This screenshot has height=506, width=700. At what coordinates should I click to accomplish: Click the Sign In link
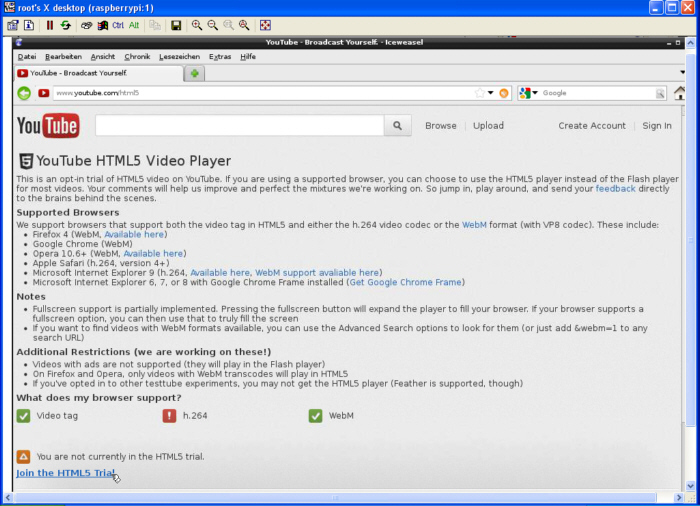[x=657, y=126]
